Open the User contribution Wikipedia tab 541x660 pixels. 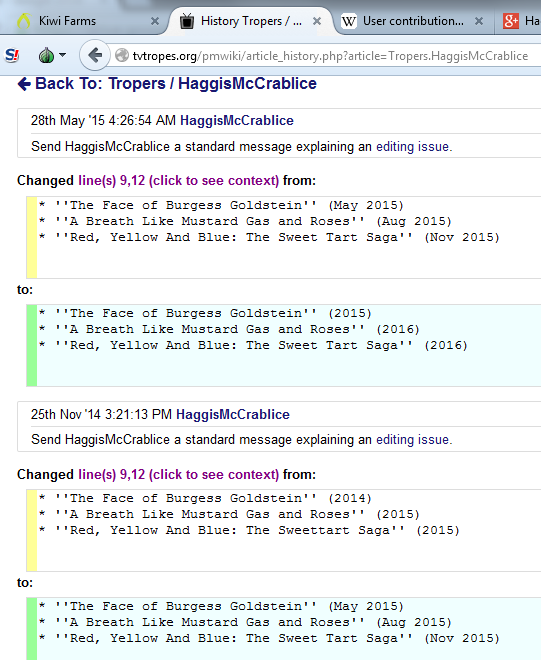(413, 21)
